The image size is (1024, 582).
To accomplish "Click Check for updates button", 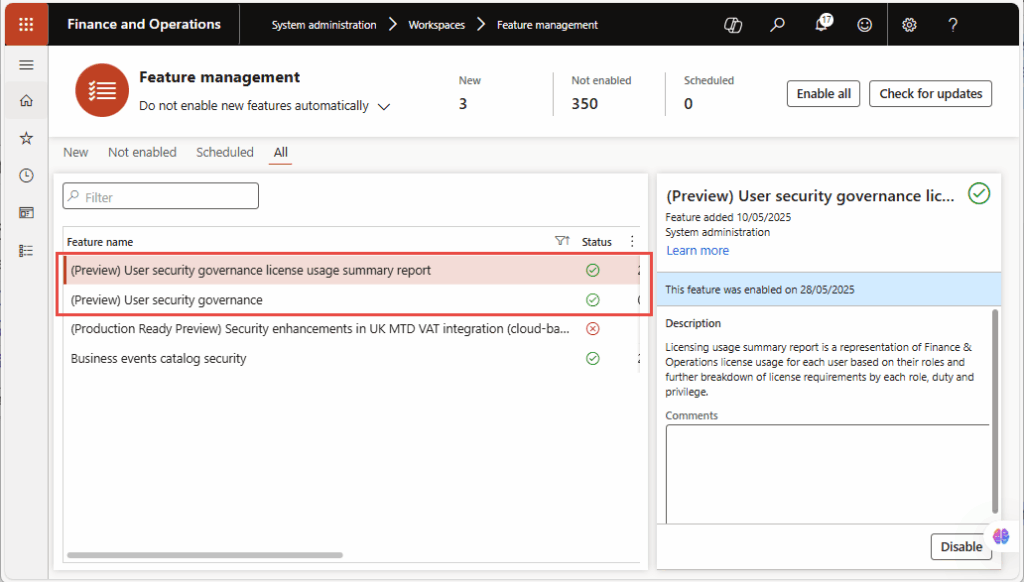I will (x=931, y=93).
